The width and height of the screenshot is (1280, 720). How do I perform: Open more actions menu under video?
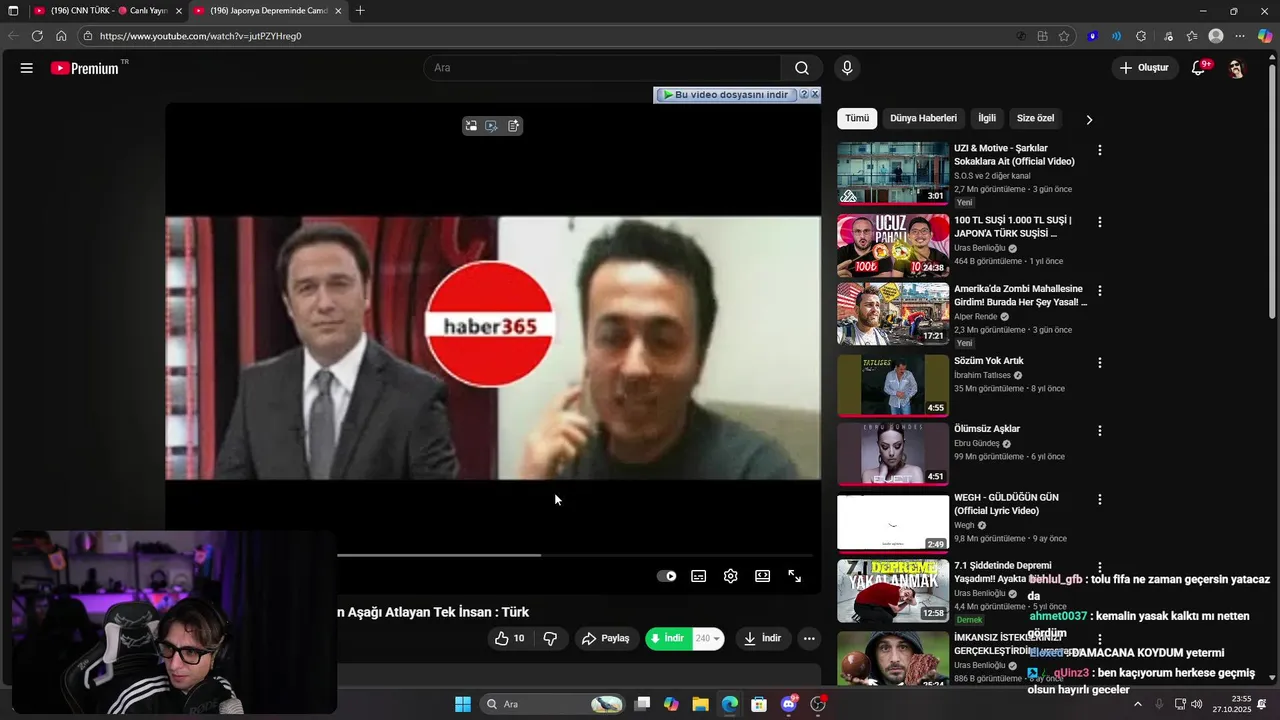[x=809, y=638]
